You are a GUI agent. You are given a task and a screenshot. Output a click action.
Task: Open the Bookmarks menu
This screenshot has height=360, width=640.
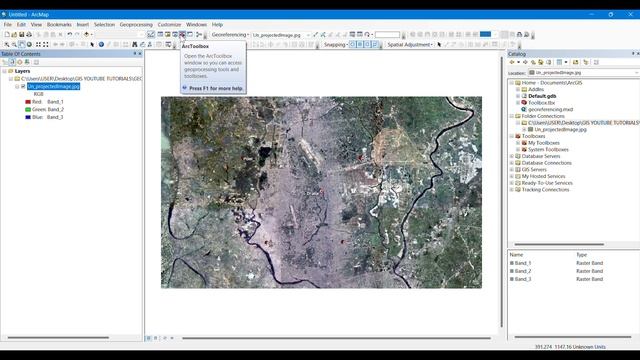point(59,24)
